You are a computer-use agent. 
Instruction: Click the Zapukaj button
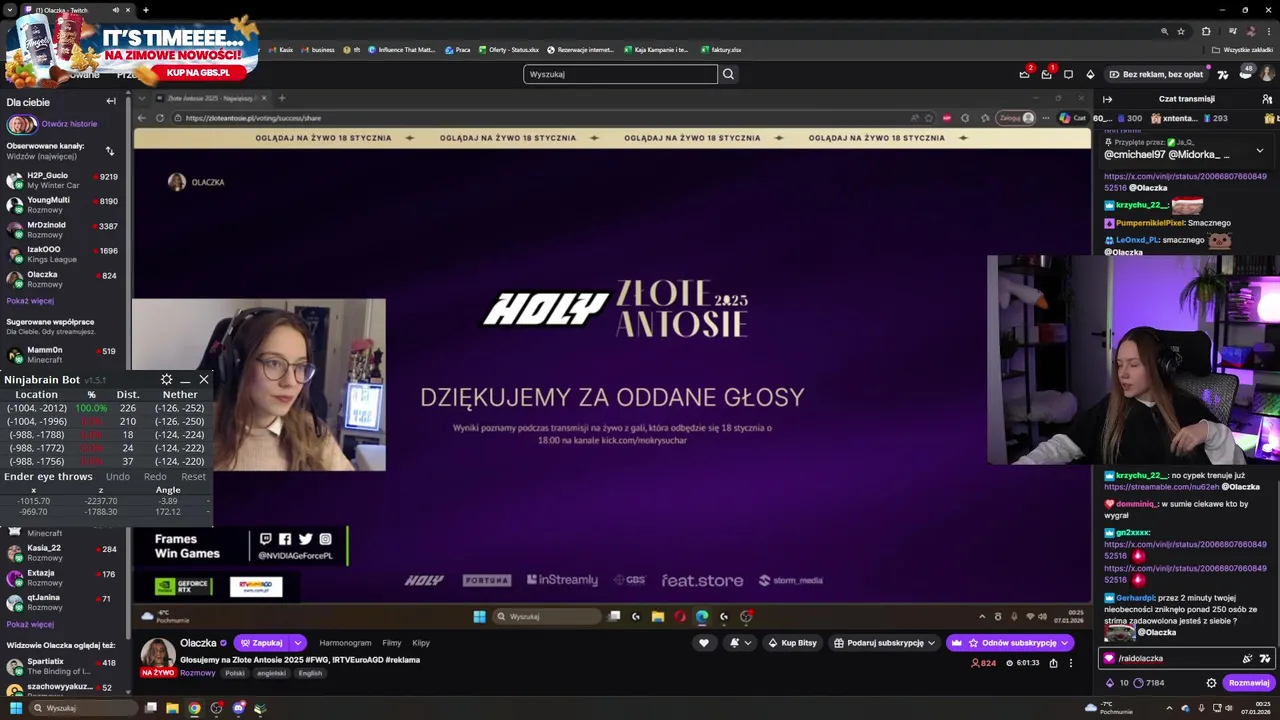261,643
